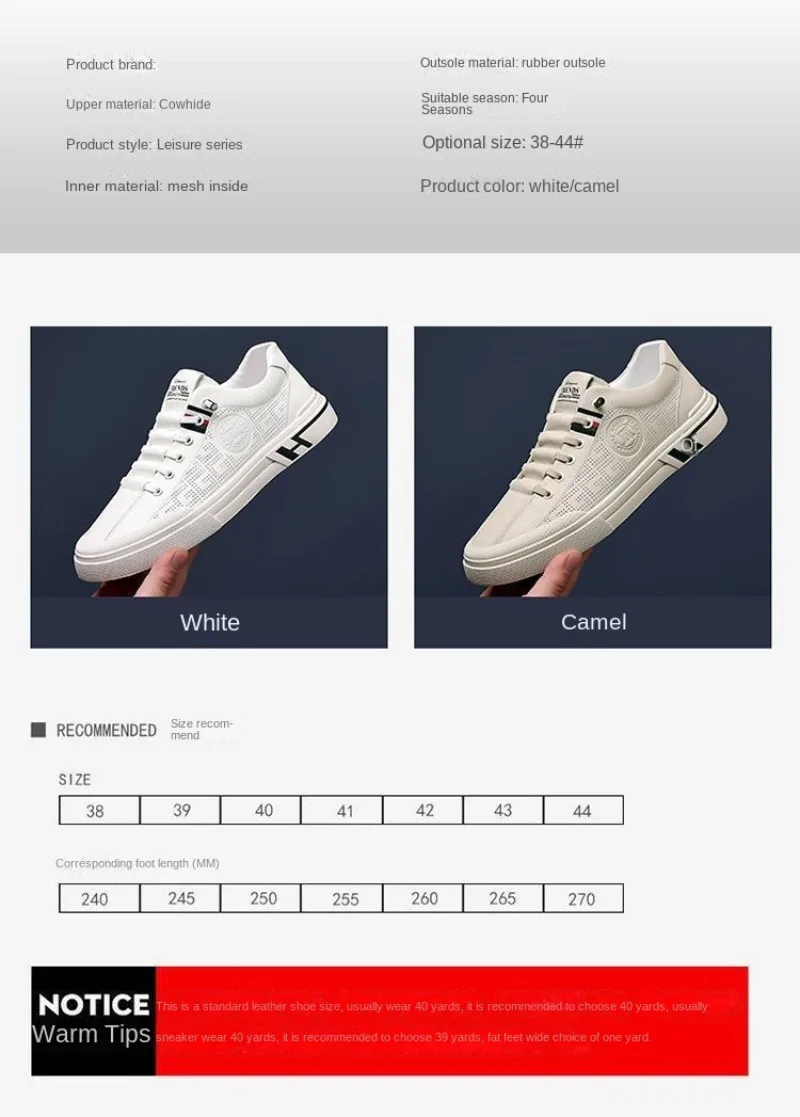800x1117 pixels.
Task: Click the size 44 box
Action: (x=583, y=810)
